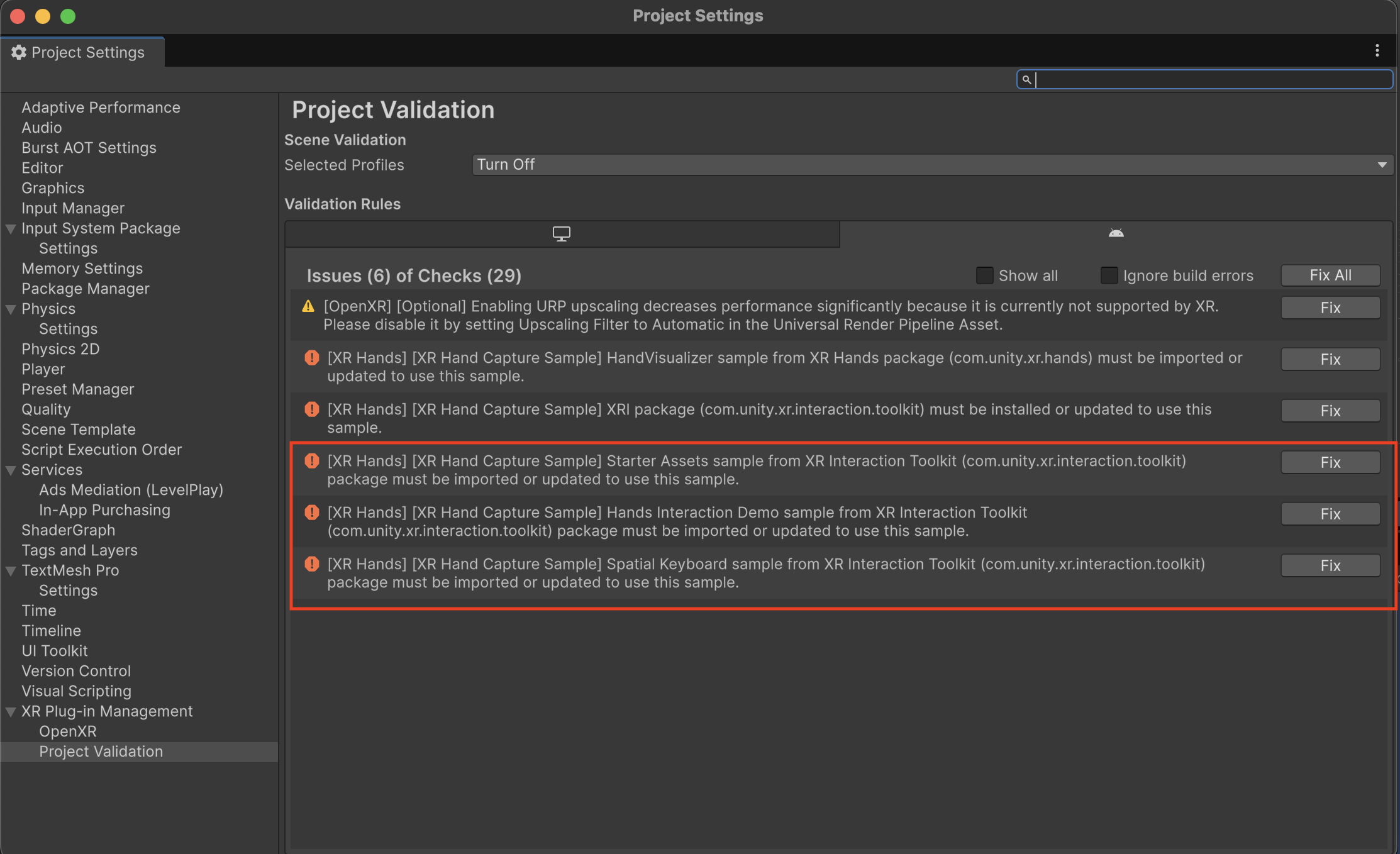The height and width of the screenshot is (854, 1400).
Task: Switch to the desktop platform validation tab
Action: tap(562, 233)
